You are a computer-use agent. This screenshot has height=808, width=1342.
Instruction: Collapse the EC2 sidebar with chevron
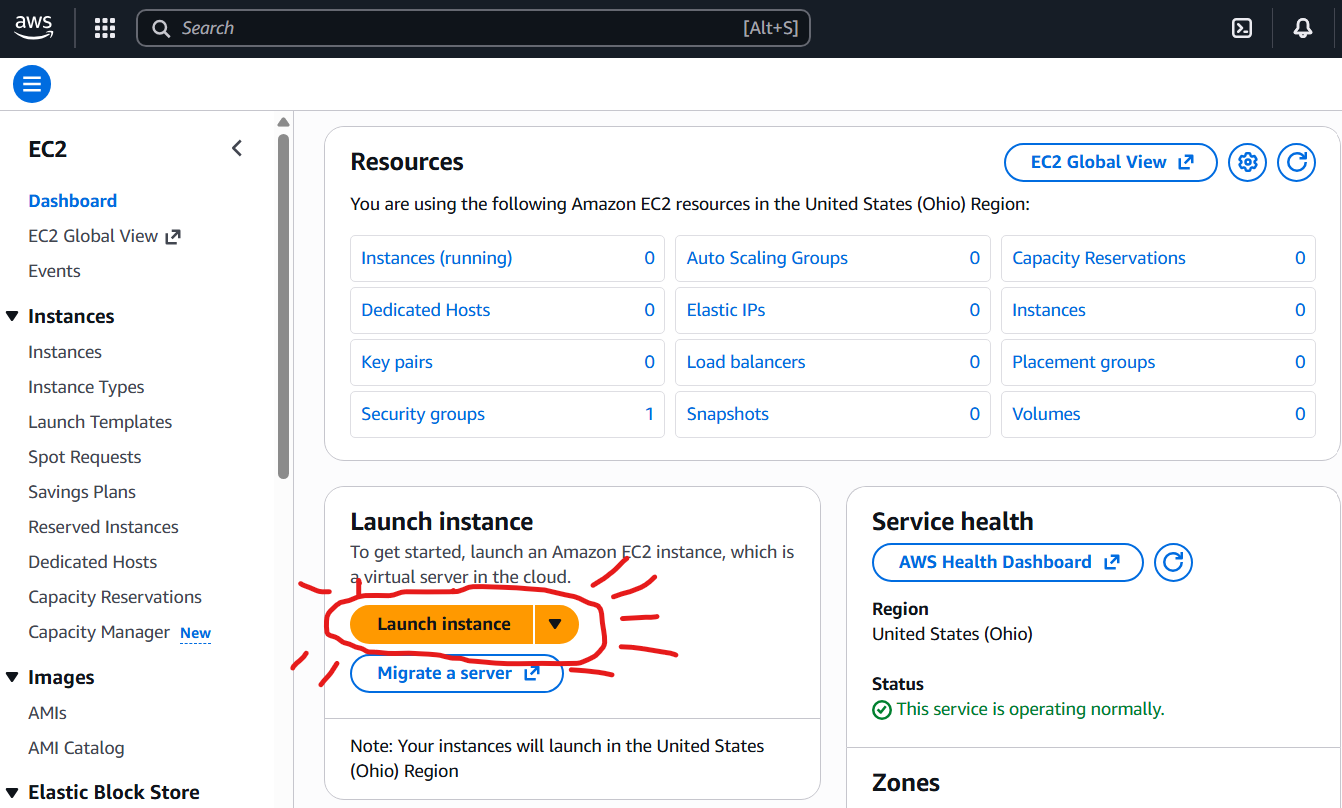(237, 149)
